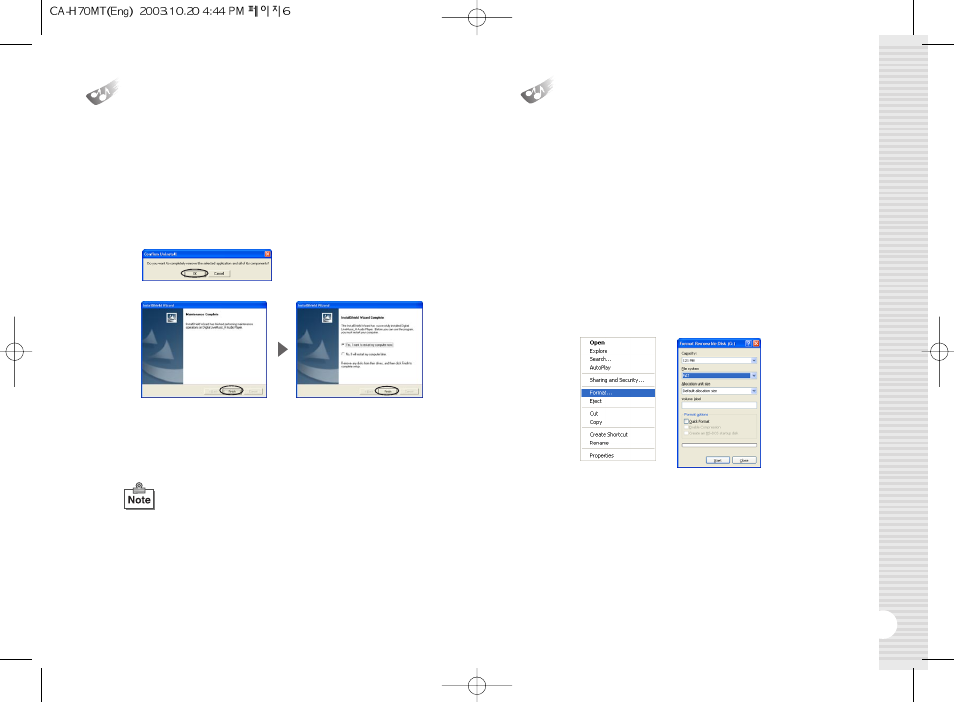Click the Volume label text field
Viewport: 954px width, 702px height.
pos(719,405)
